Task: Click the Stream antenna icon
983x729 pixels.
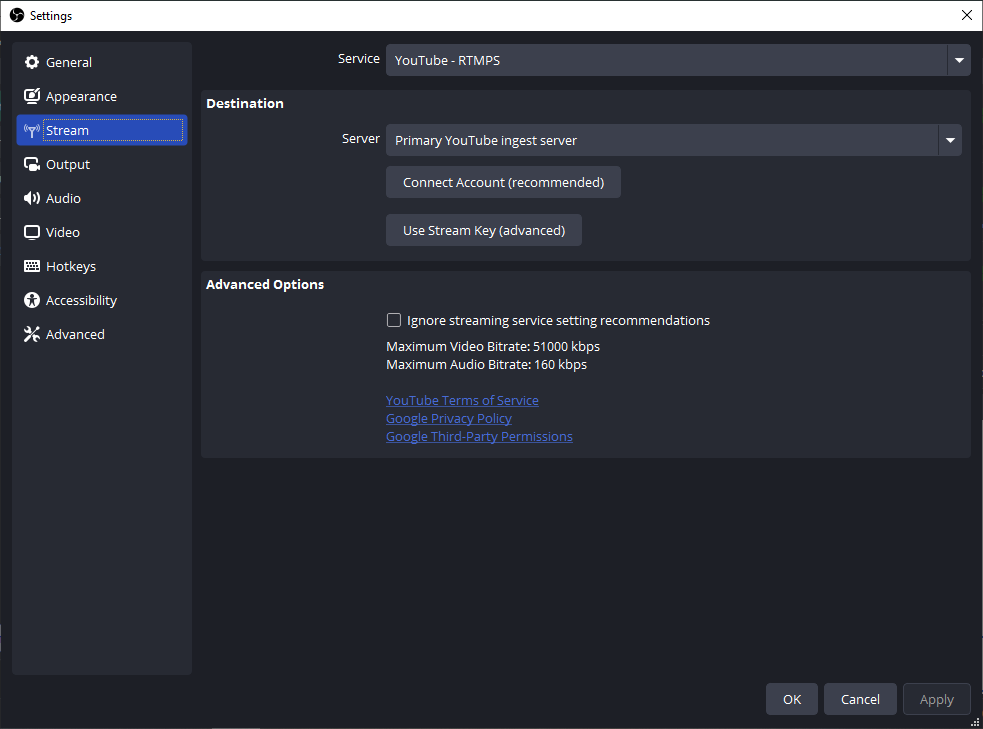Action: pyautogui.click(x=31, y=130)
